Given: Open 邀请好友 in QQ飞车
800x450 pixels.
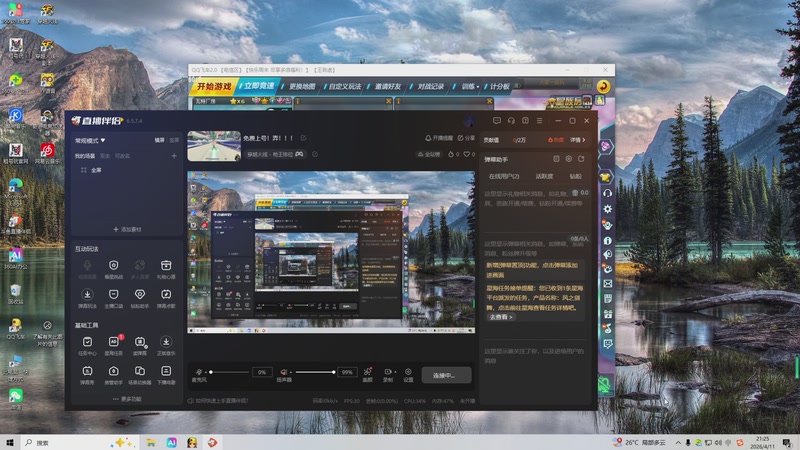Looking at the screenshot, I should pos(387,87).
